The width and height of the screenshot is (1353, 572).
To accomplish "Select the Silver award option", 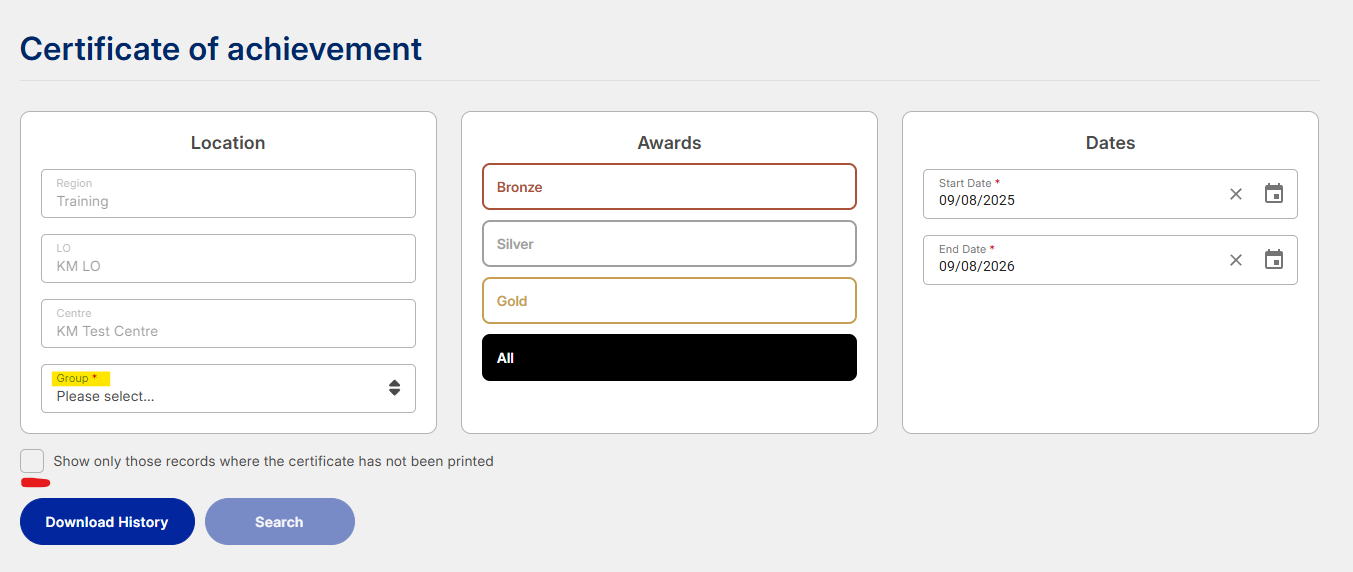I will point(669,244).
